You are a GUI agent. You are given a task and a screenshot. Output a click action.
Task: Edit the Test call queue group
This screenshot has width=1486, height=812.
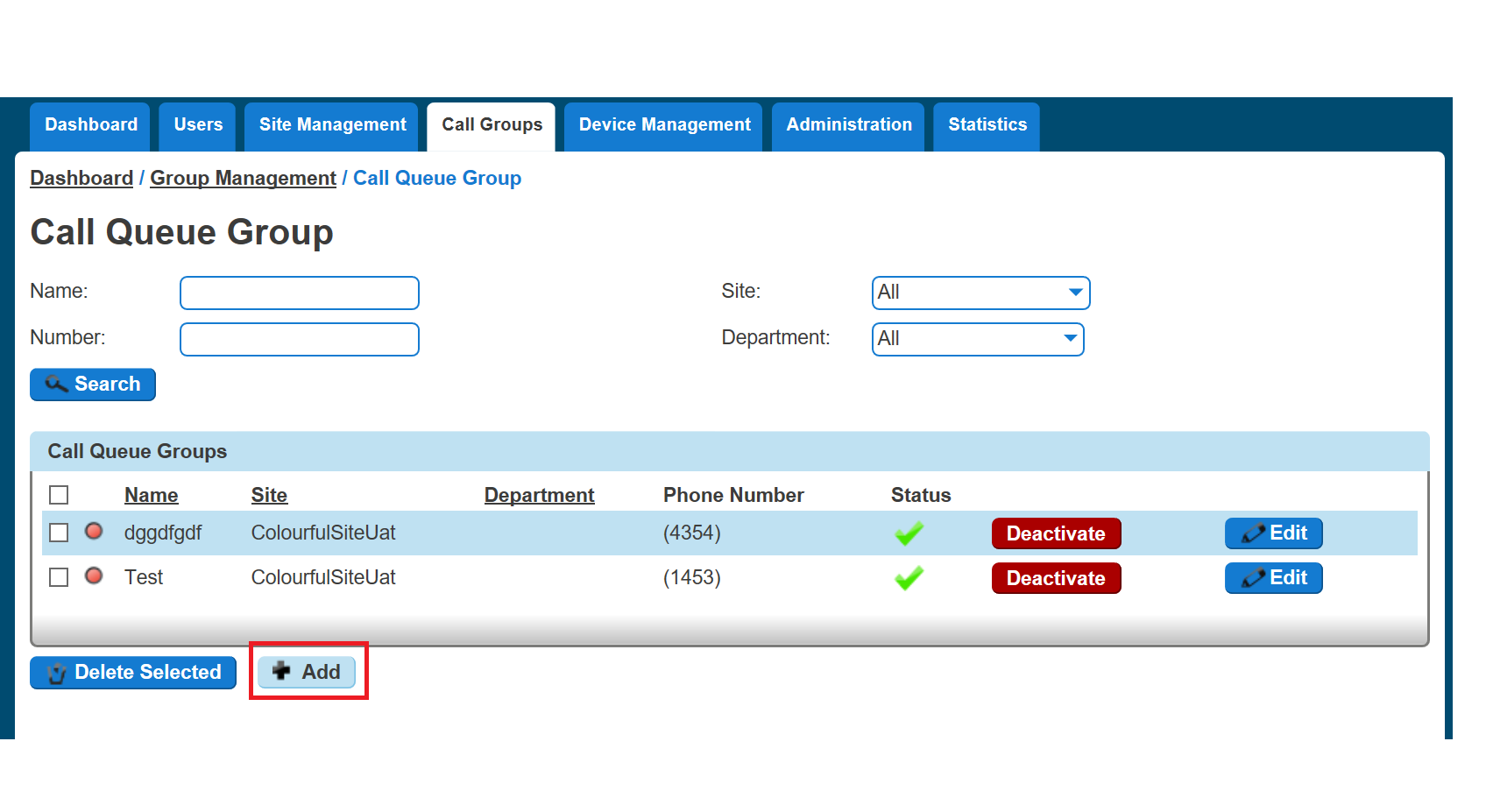point(1273,578)
